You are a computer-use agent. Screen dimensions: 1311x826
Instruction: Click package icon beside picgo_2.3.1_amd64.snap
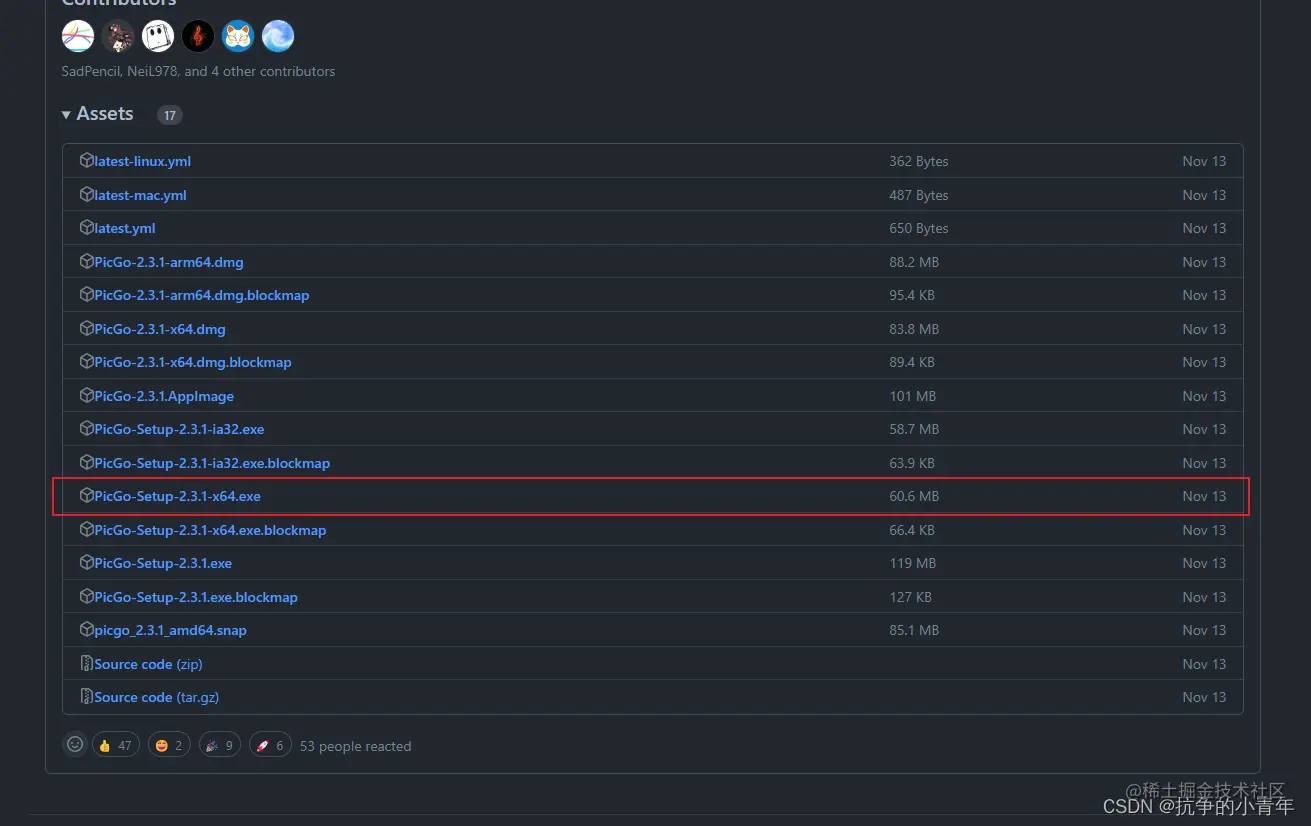click(x=86, y=630)
